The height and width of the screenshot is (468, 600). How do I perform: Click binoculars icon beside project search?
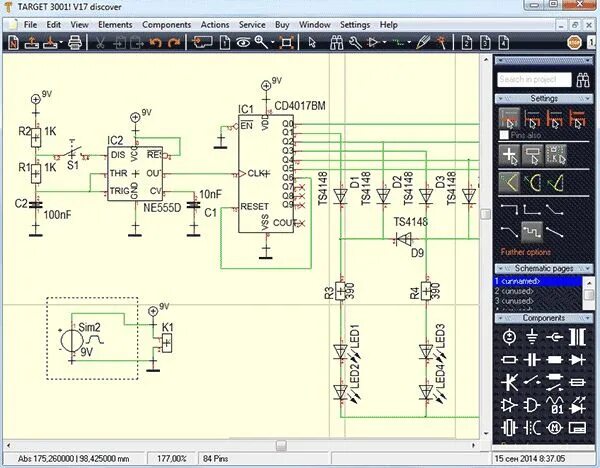click(x=583, y=80)
